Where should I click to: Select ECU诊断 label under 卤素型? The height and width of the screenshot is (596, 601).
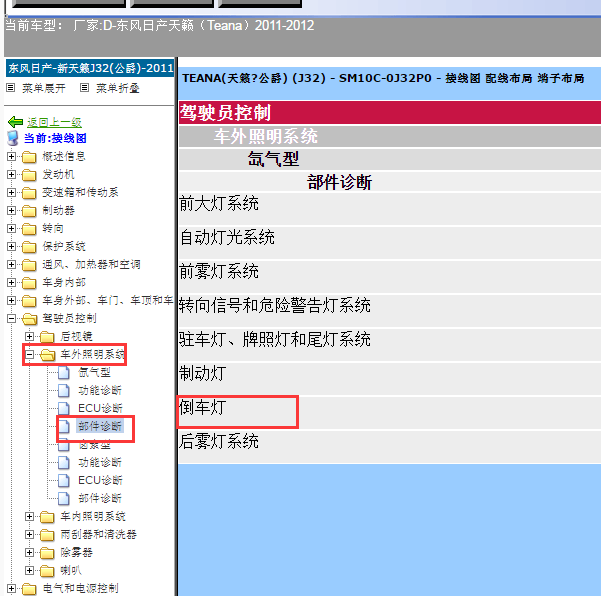pos(100,480)
